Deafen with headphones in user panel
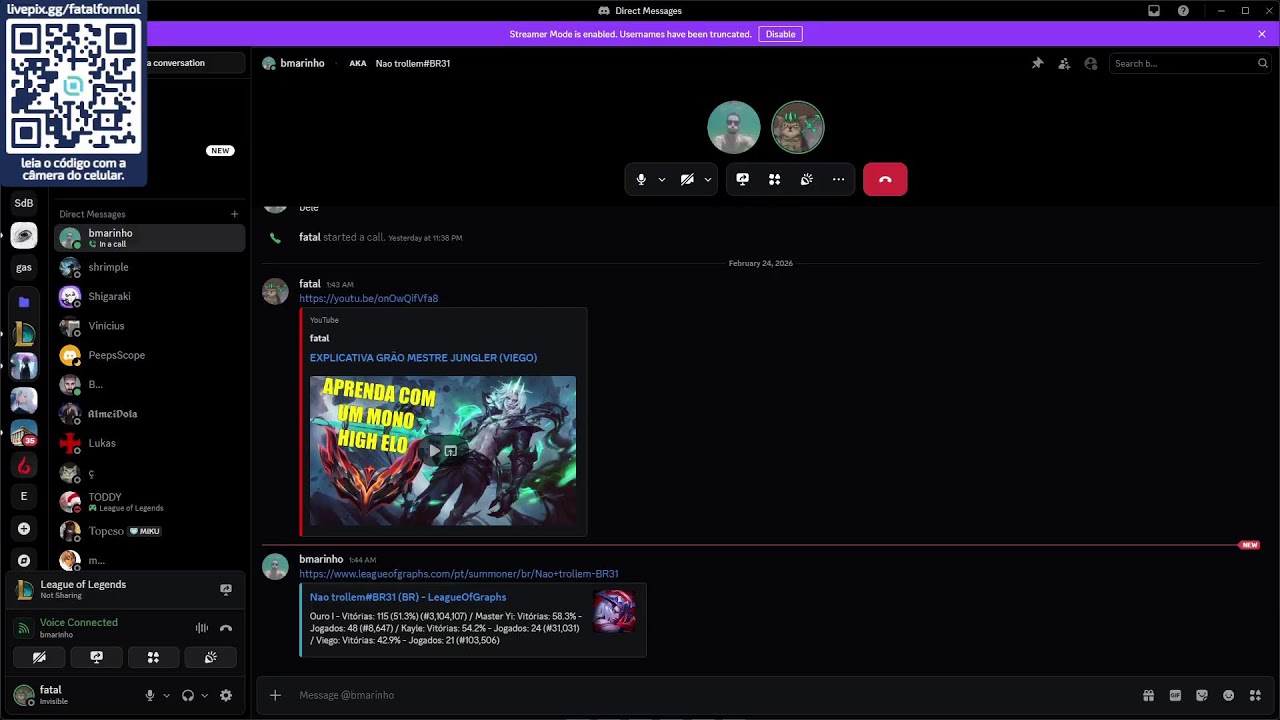The image size is (1280, 720). tap(188, 695)
